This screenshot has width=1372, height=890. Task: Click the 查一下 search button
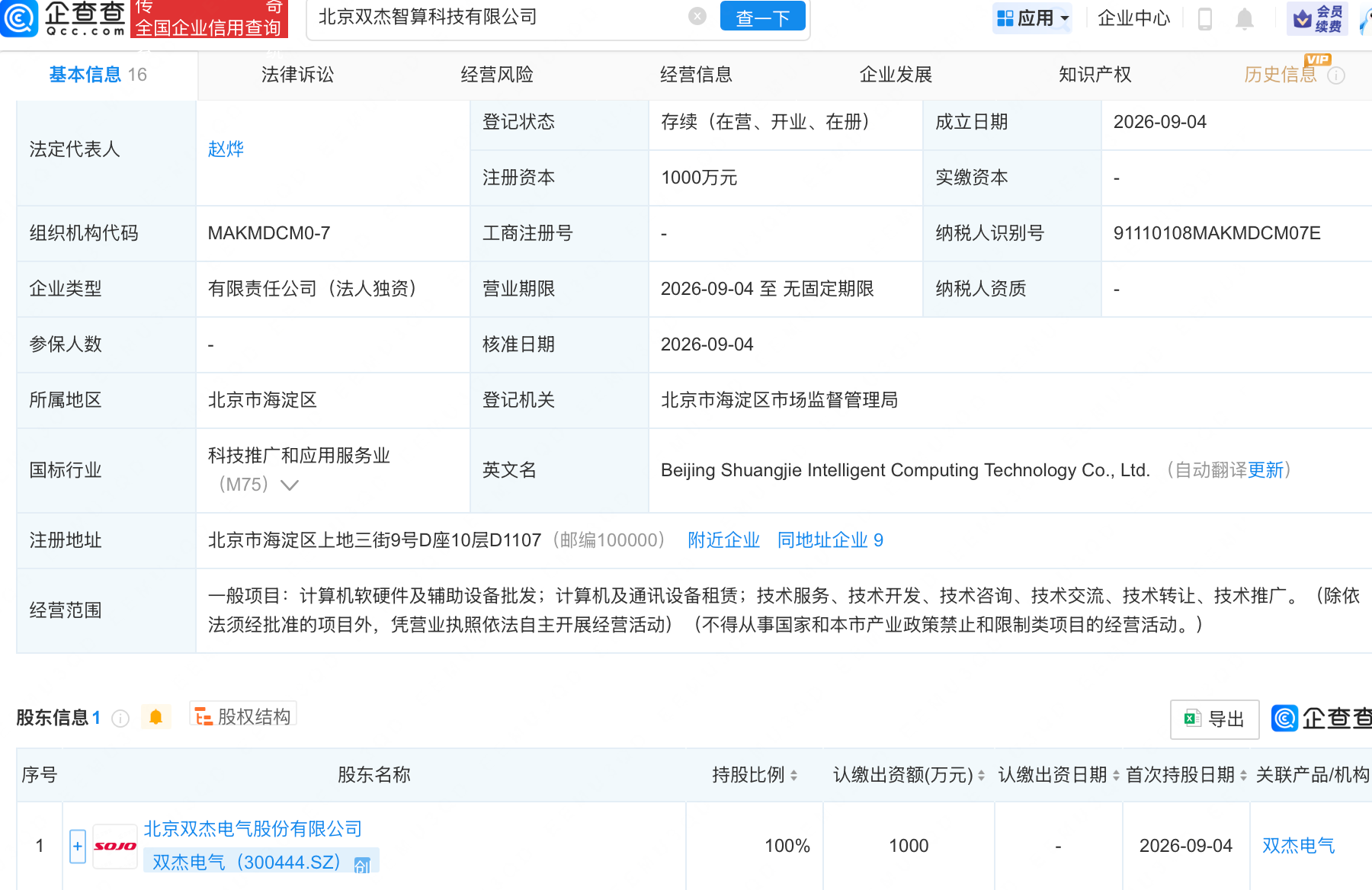(x=762, y=17)
